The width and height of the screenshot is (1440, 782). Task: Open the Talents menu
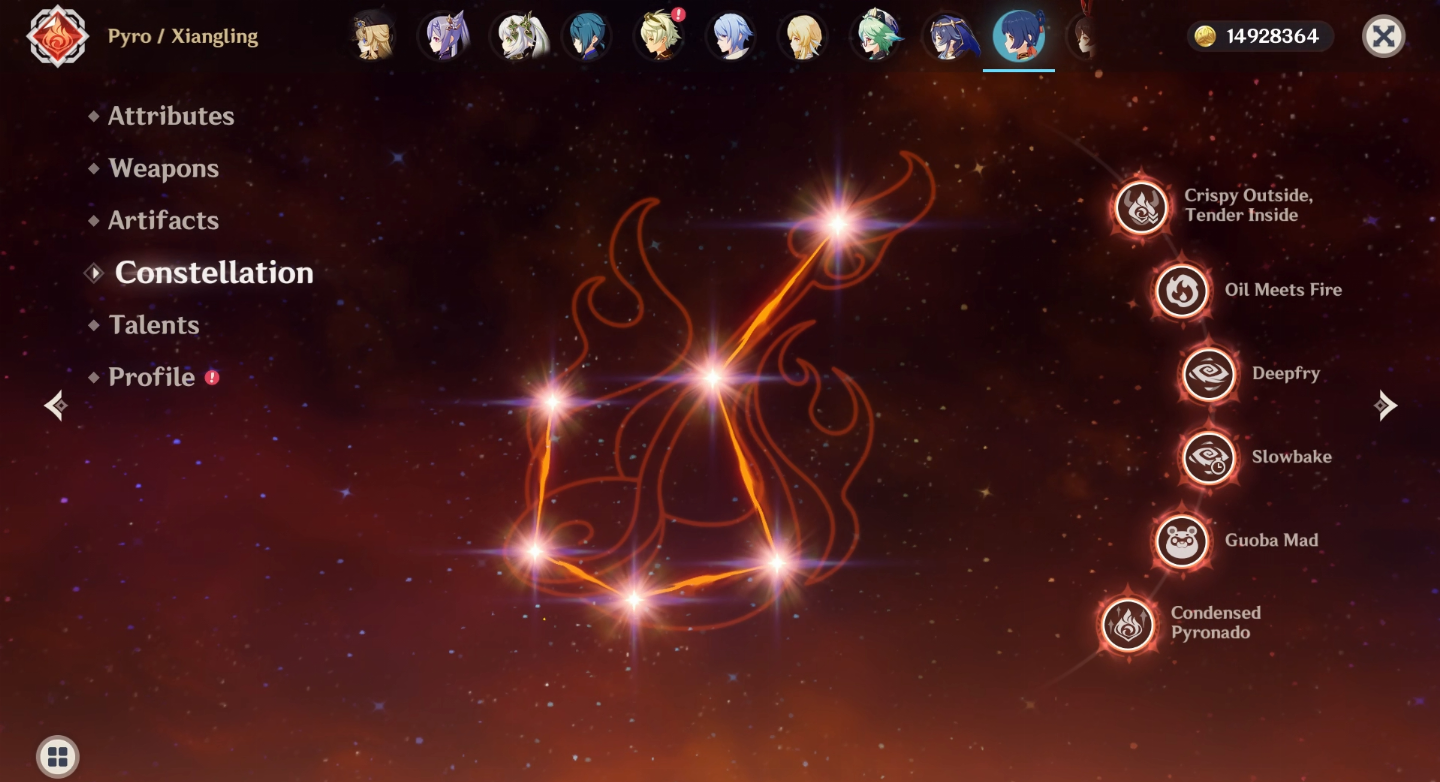coord(154,325)
